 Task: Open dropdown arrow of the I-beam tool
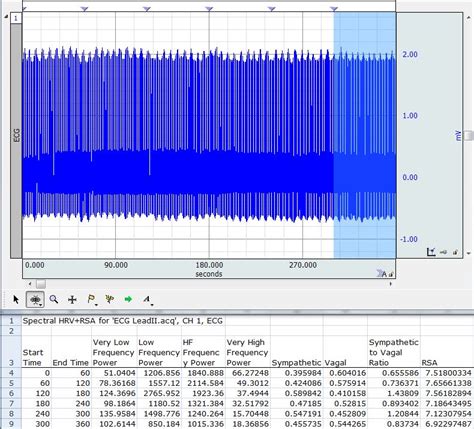tap(41, 304)
